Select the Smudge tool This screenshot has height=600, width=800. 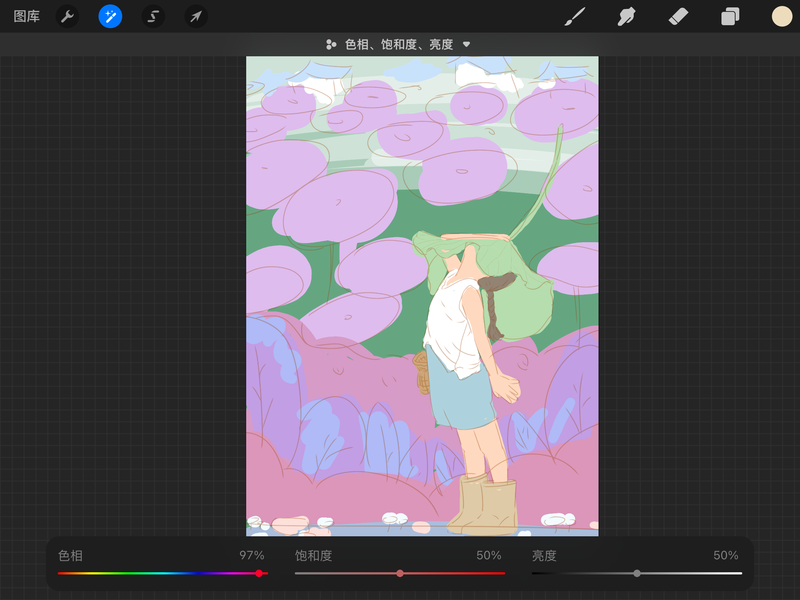(627, 16)
